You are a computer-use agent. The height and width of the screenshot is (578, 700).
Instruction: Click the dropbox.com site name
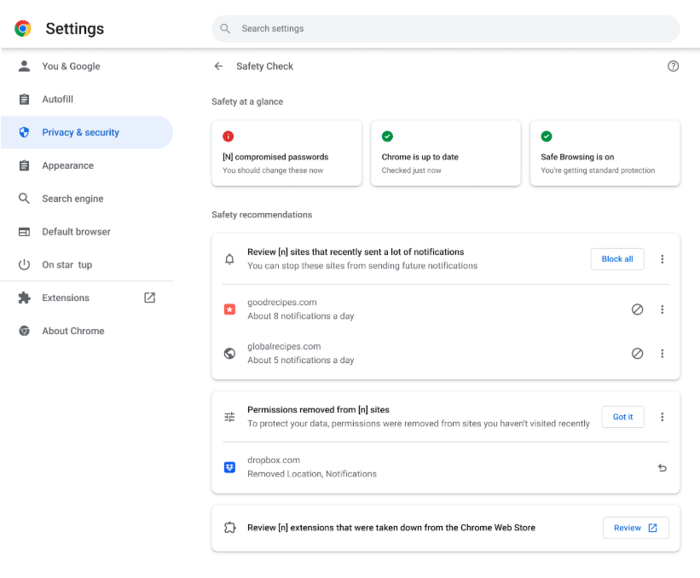pos(274,460)
